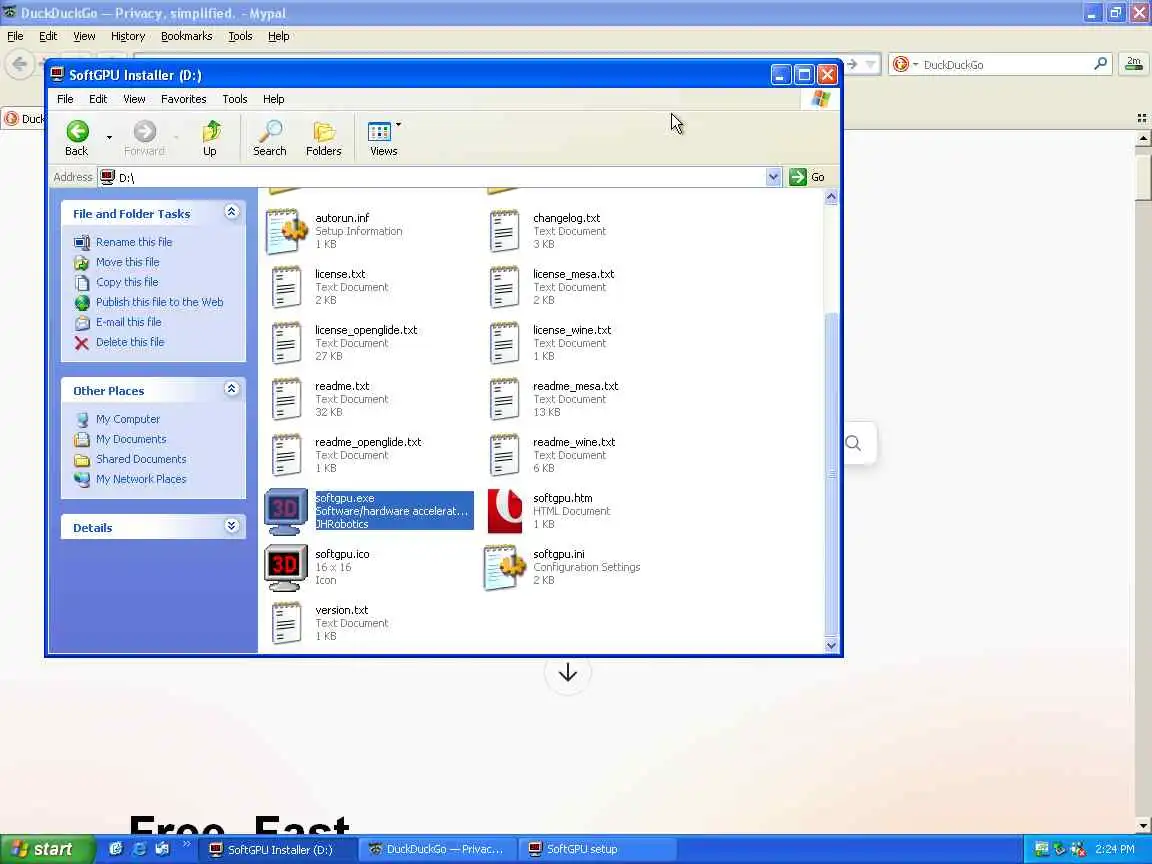Select the changelog.txt file icon
Screen dimensions: 1152x864
504,231
